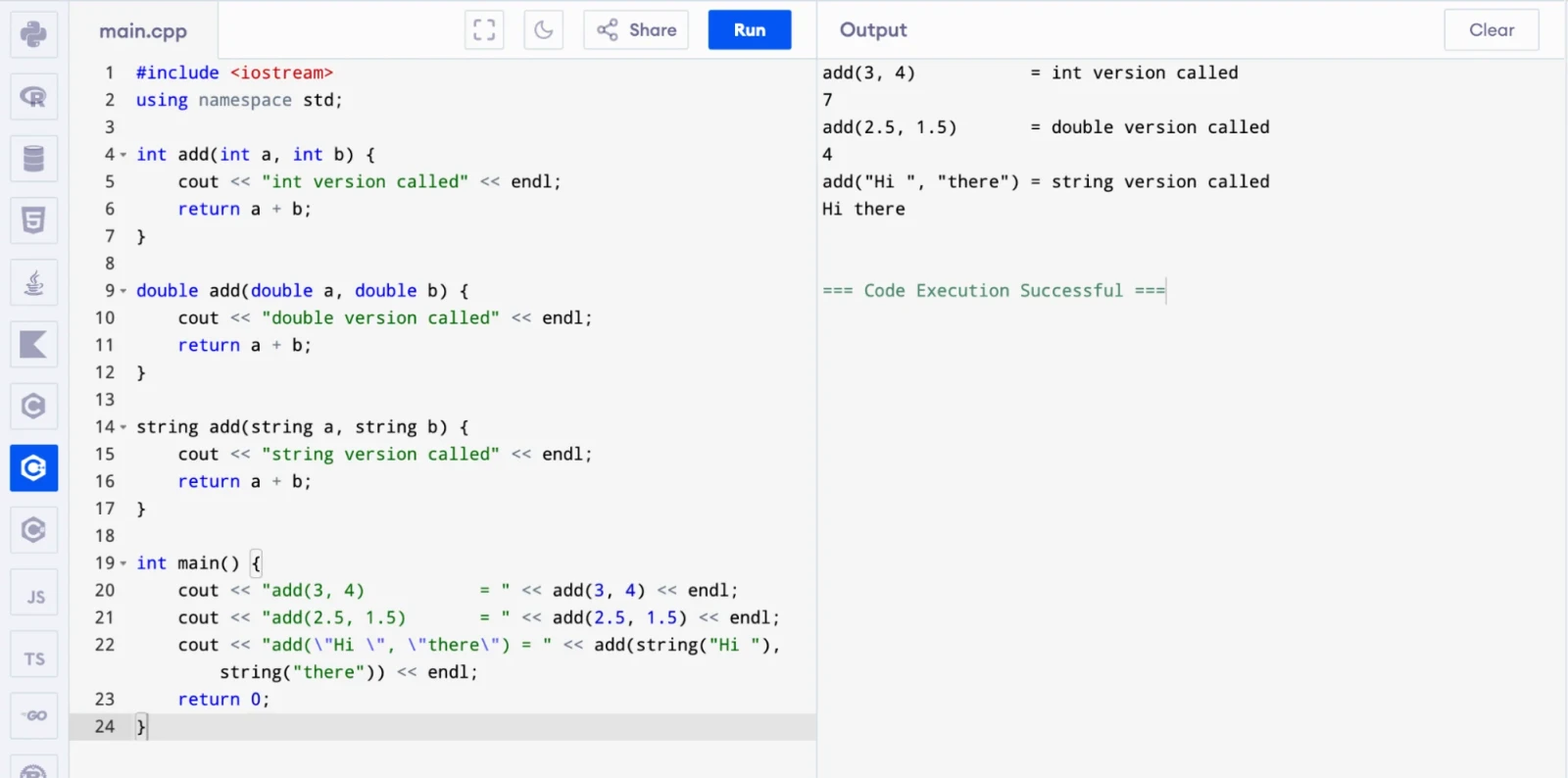Share the code snippet
This screenshot has height=778, width=1568.
click(x=636, y=29)
